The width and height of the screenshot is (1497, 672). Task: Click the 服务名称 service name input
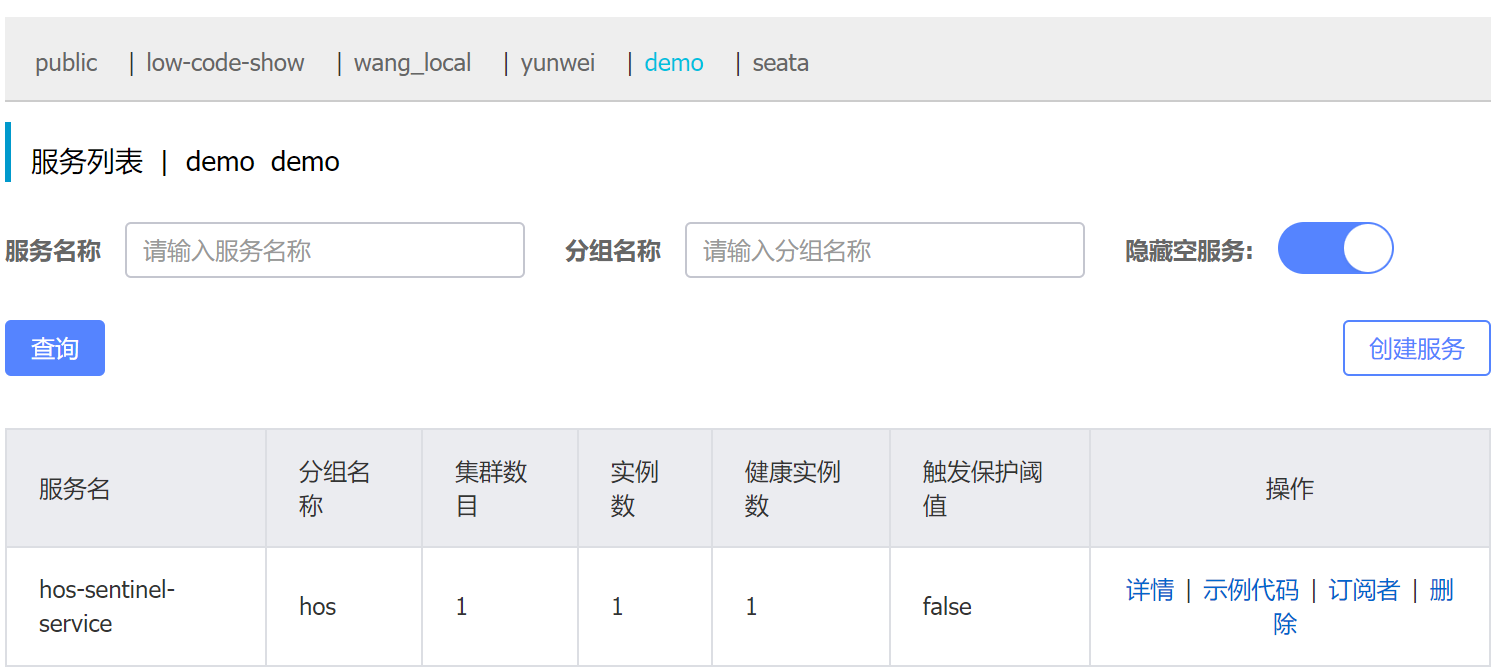pos(324,250)
